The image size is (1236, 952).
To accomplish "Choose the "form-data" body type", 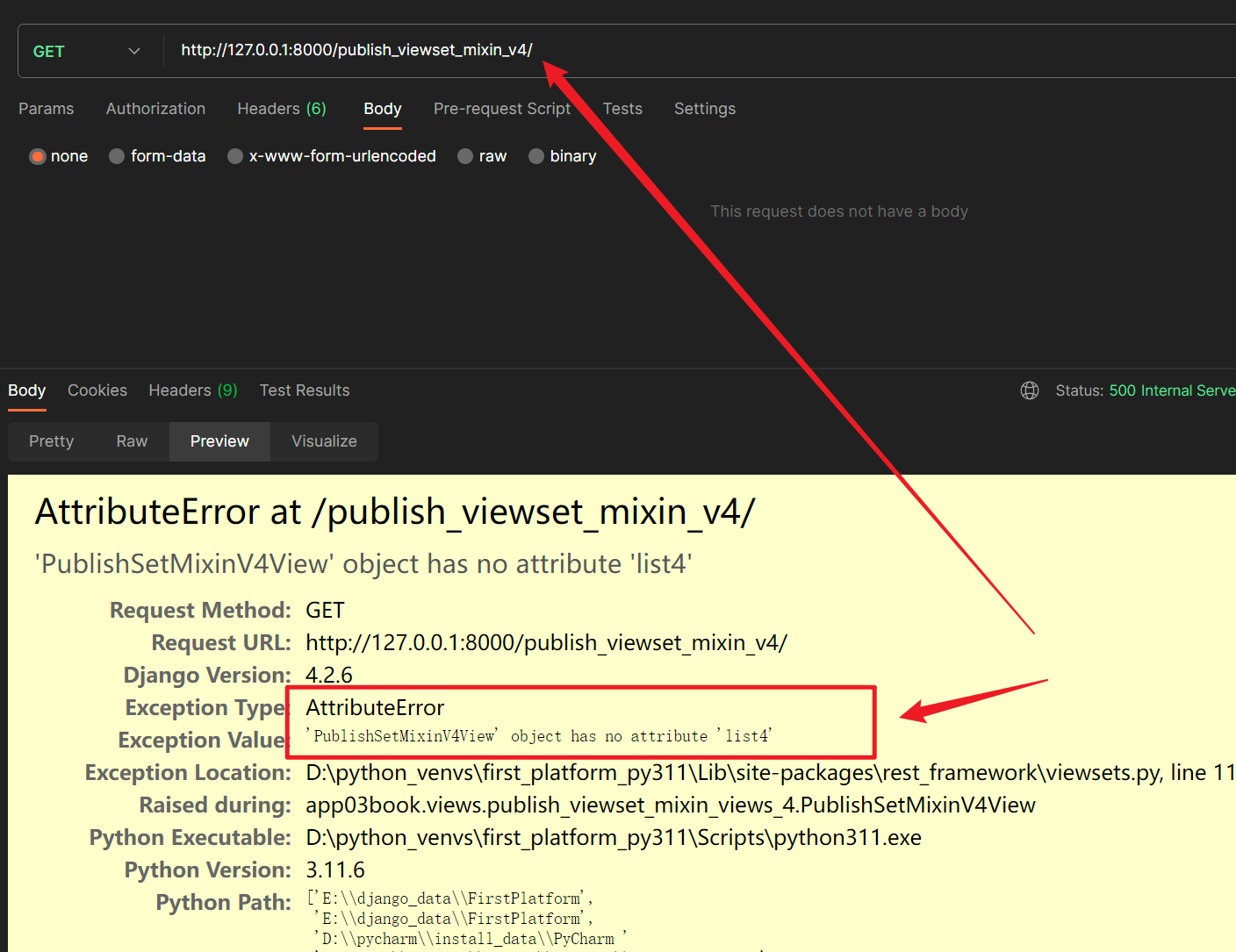I will pos(157,155).
